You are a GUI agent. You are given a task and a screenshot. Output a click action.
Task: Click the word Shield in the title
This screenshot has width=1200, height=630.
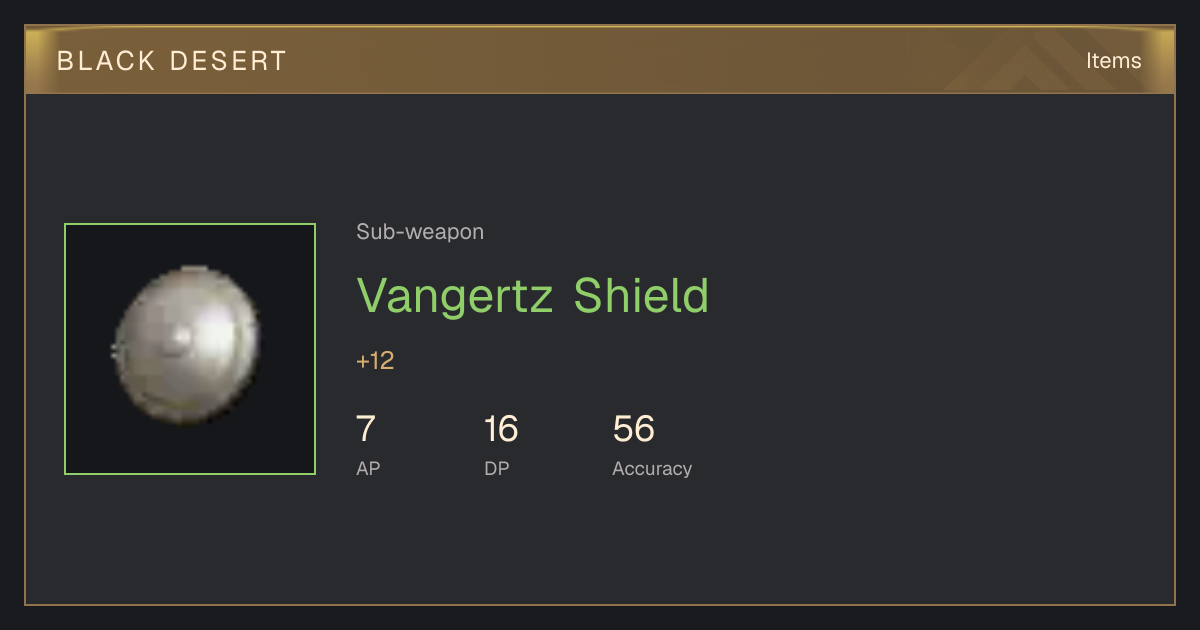pyautogui.click(x=641, y=295)
